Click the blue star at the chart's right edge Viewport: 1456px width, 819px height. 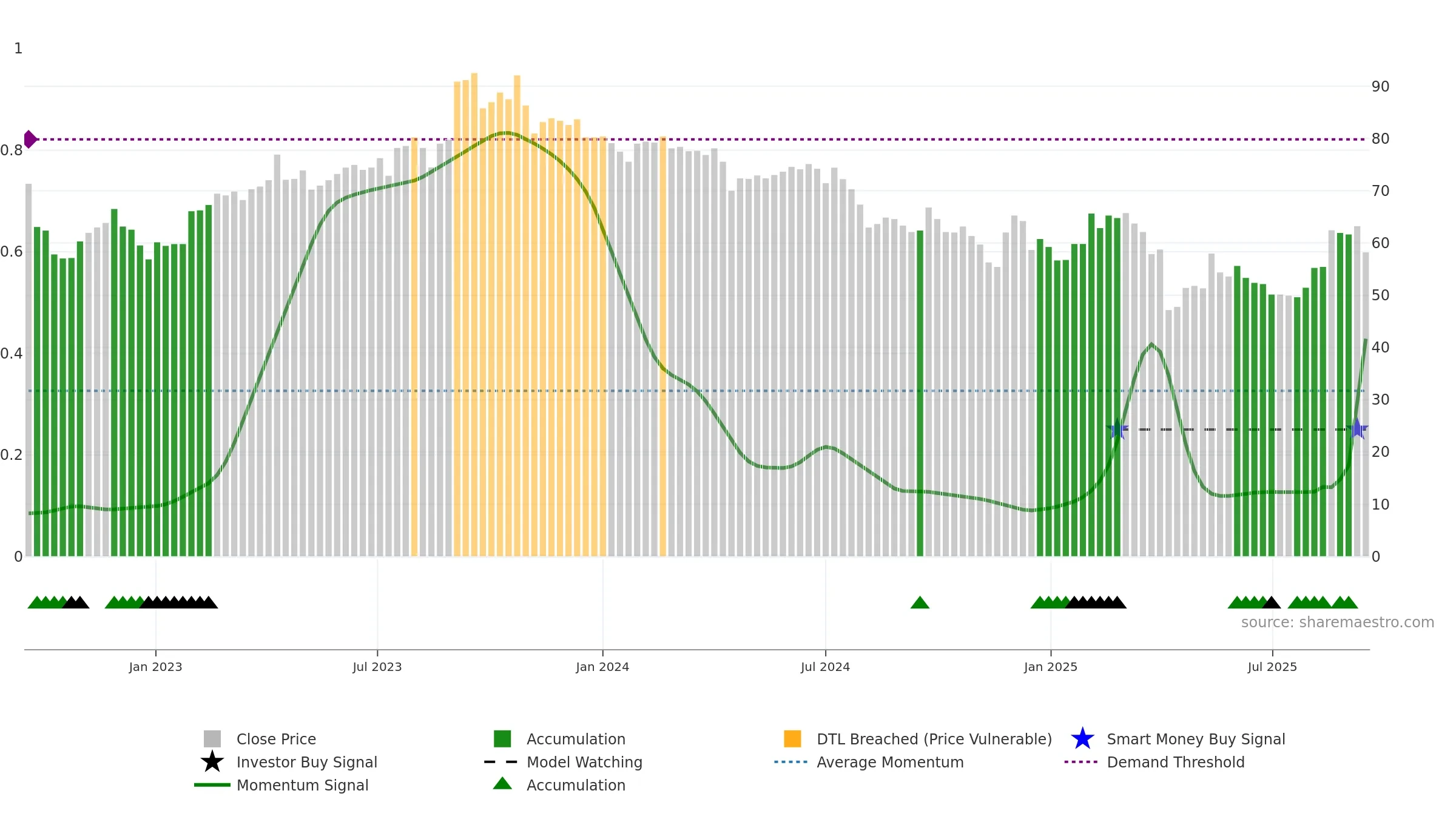[x=1358, y=429]
